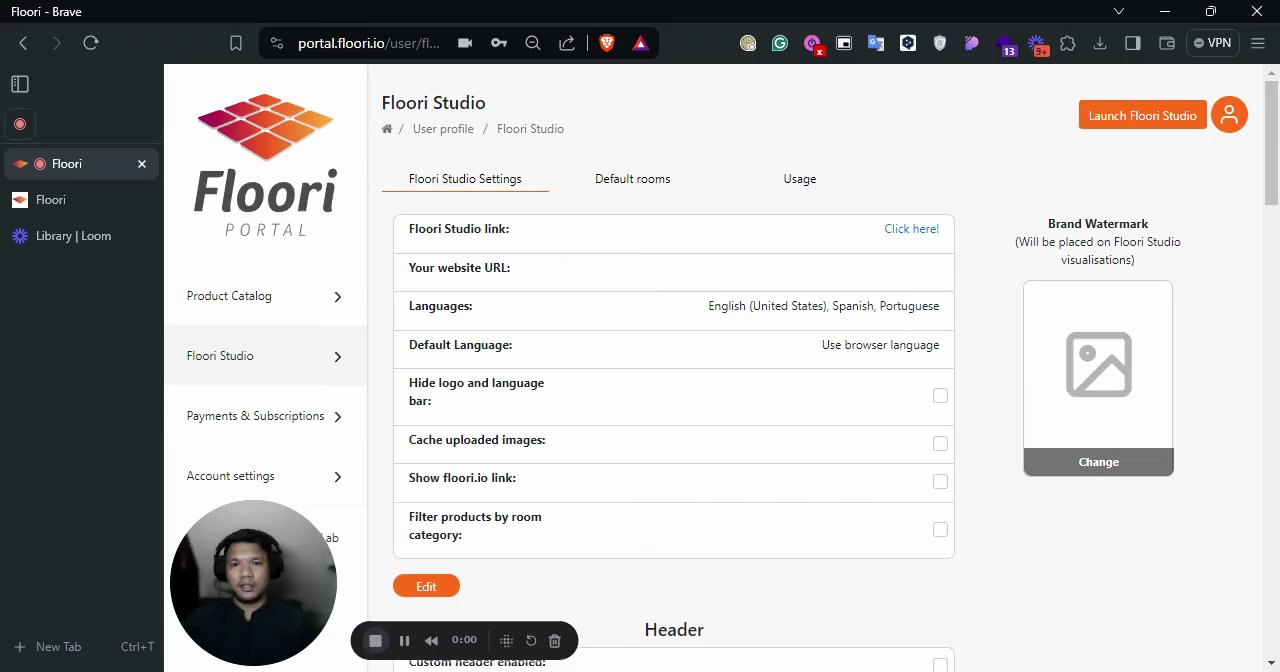This screenshot has width=1280, height=672.
Task: Open site settings icon in address bar
Action: pyautogui.click(x=277, y=43)
